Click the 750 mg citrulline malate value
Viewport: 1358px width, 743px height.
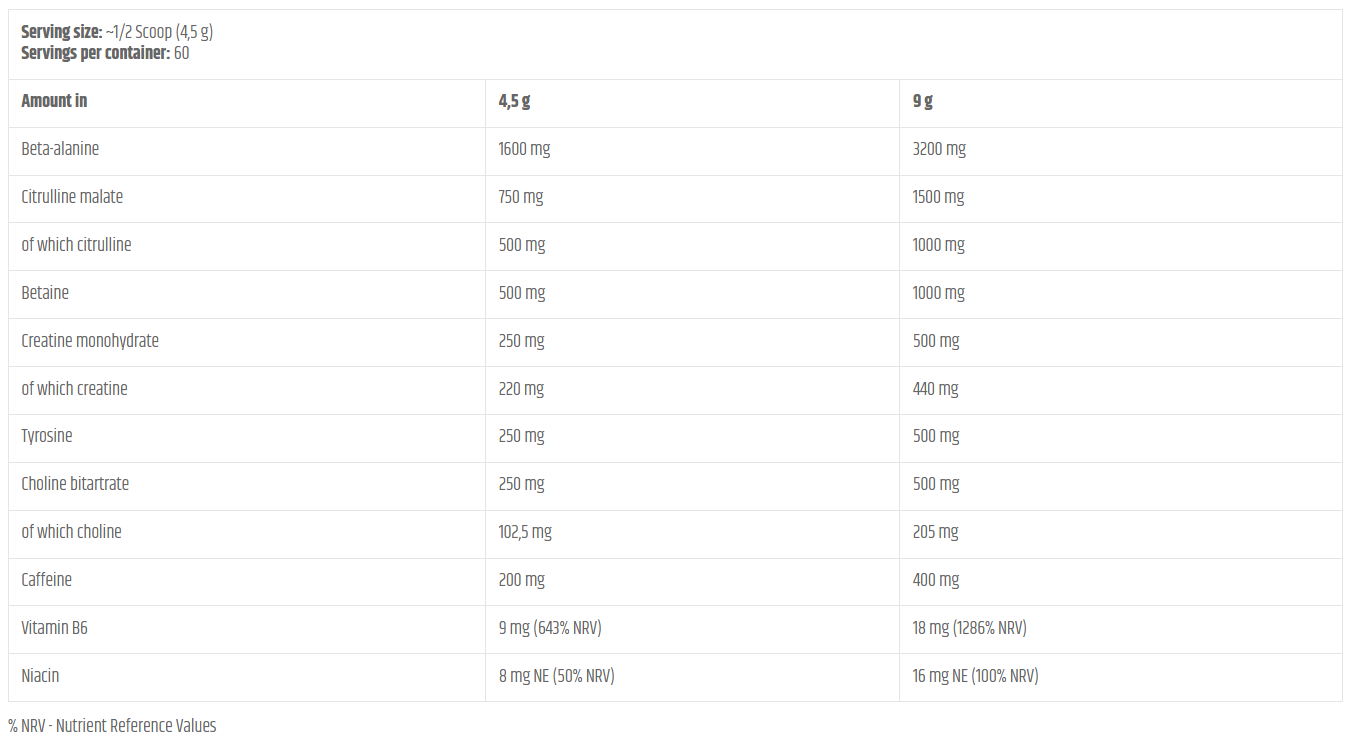(520, 197)
